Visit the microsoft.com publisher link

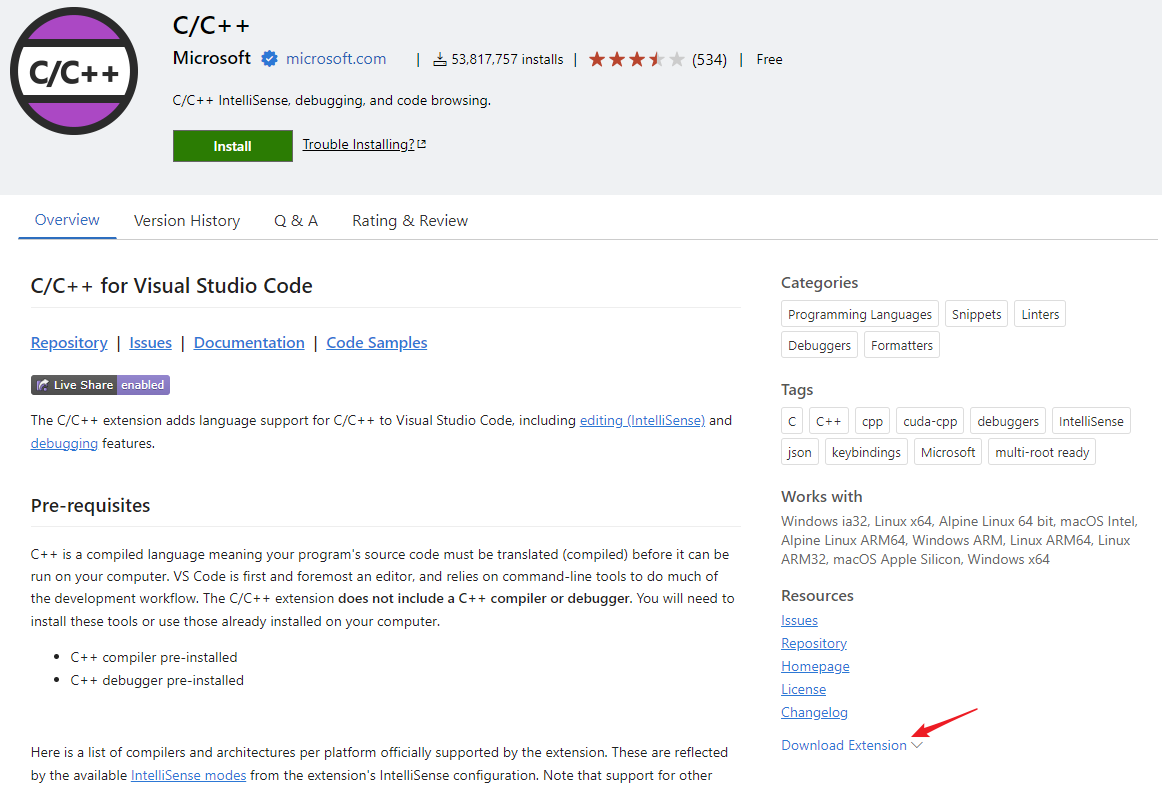(x=336, y=59)
